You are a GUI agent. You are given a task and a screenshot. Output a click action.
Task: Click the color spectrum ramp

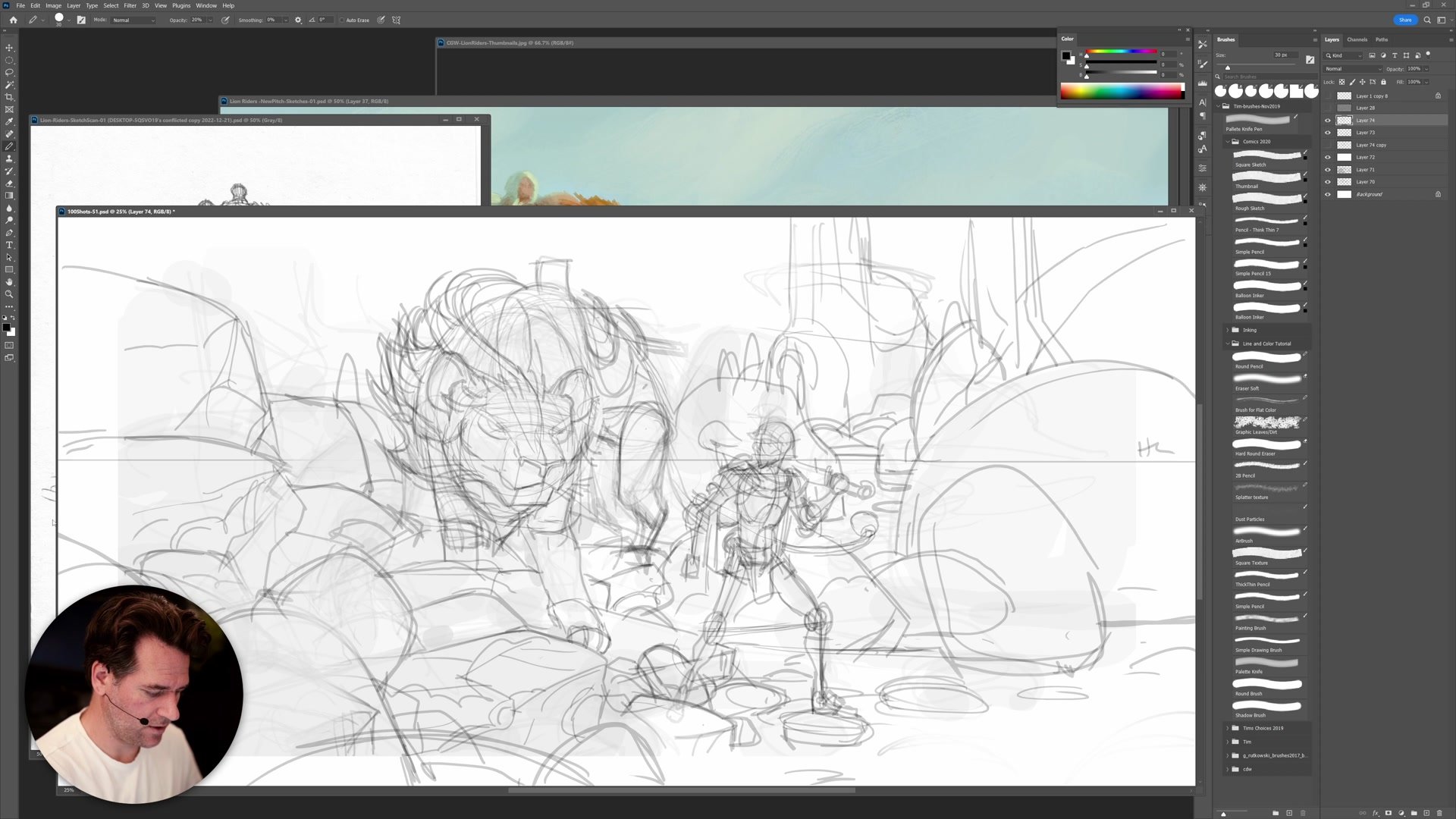click(1121, 93)
